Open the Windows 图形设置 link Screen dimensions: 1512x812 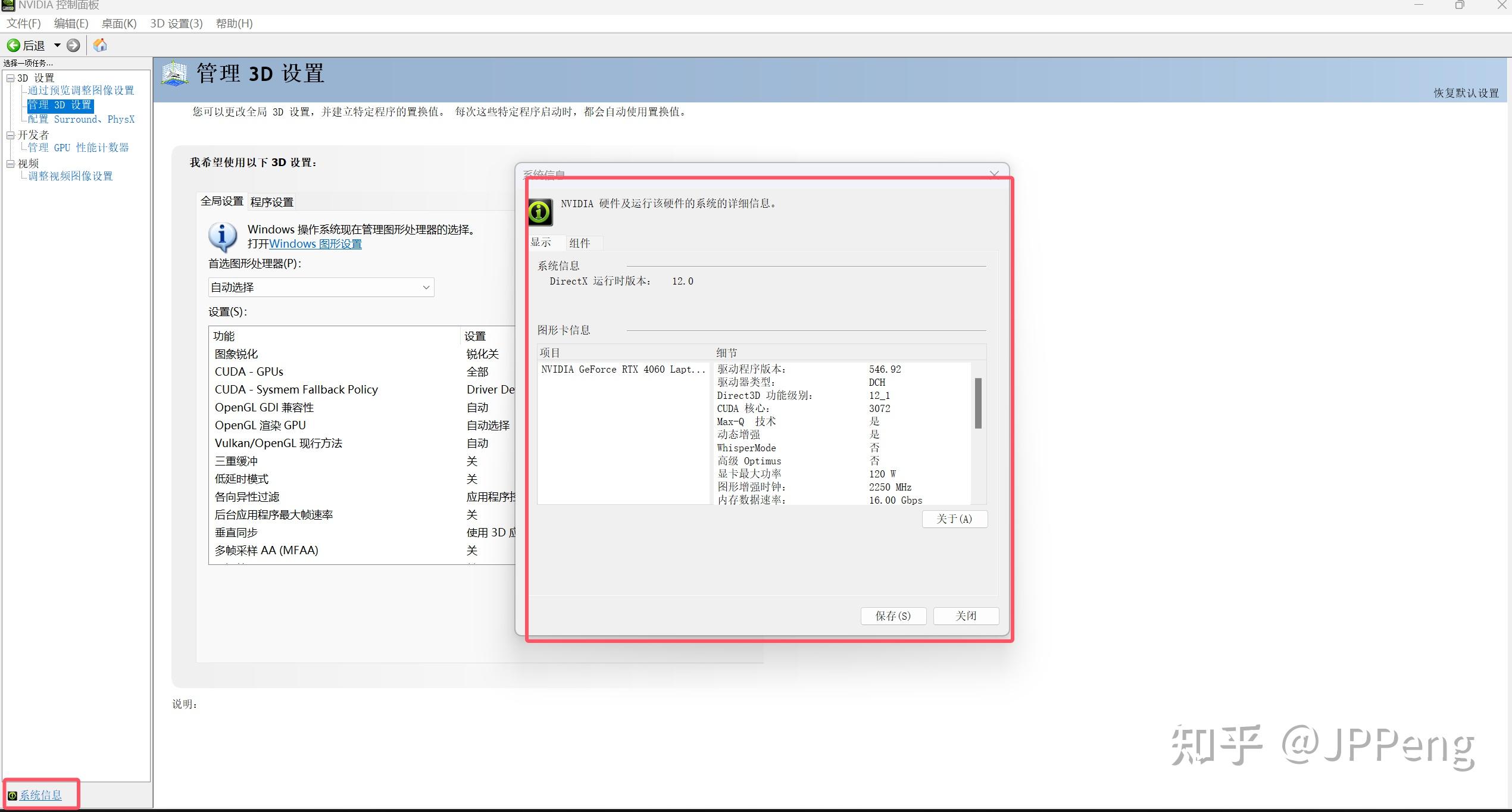click(x=314, y=243)
